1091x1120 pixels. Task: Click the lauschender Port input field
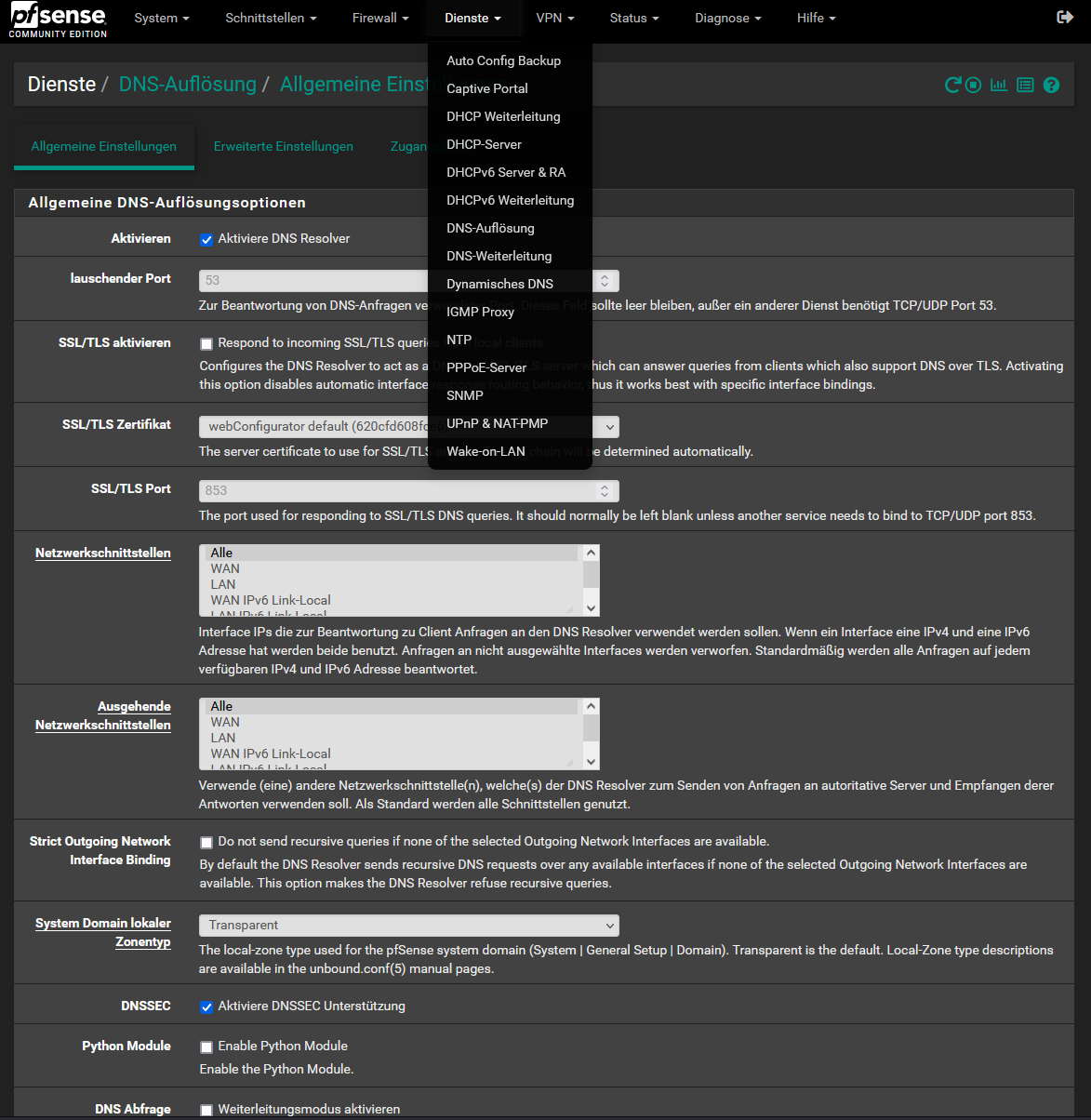(x=409, y=281)
